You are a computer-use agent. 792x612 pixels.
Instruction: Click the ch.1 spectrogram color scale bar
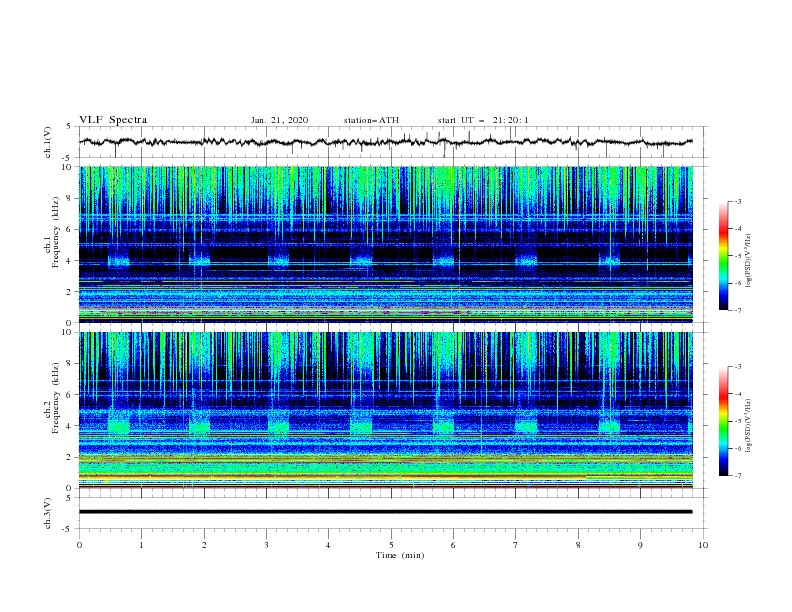[723, 256]
